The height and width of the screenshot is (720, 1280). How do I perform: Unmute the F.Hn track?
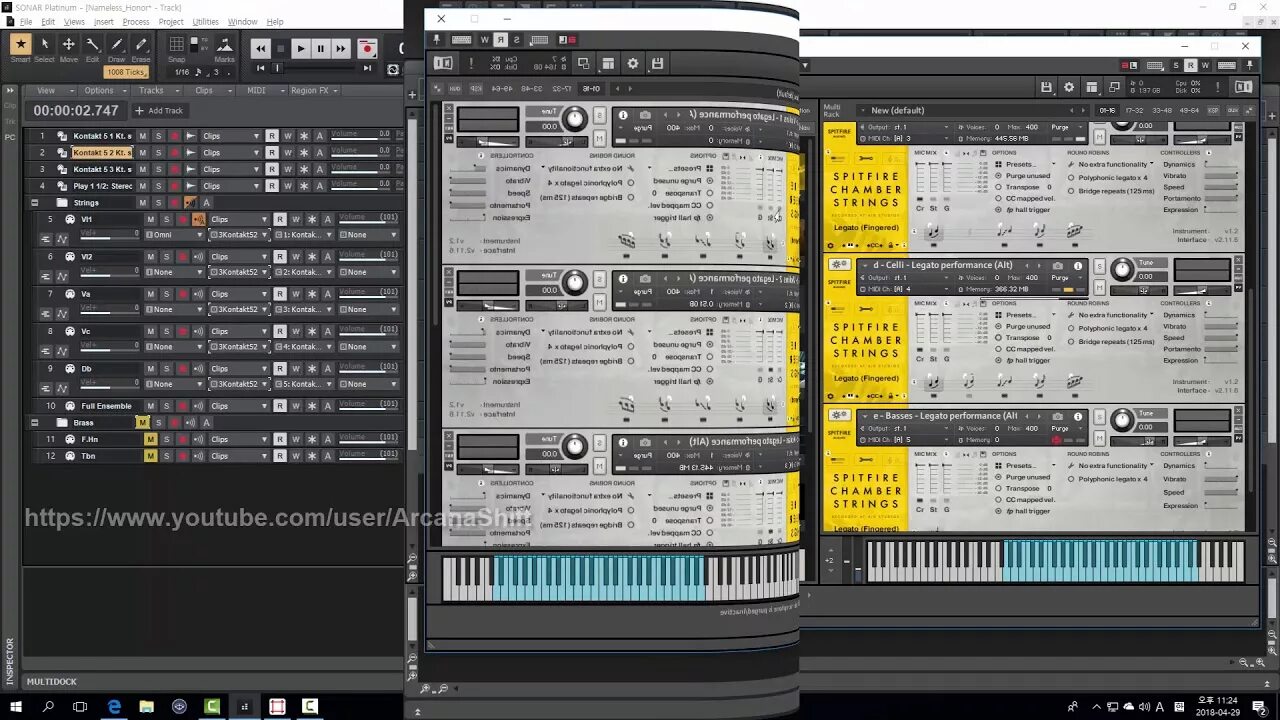150,439
